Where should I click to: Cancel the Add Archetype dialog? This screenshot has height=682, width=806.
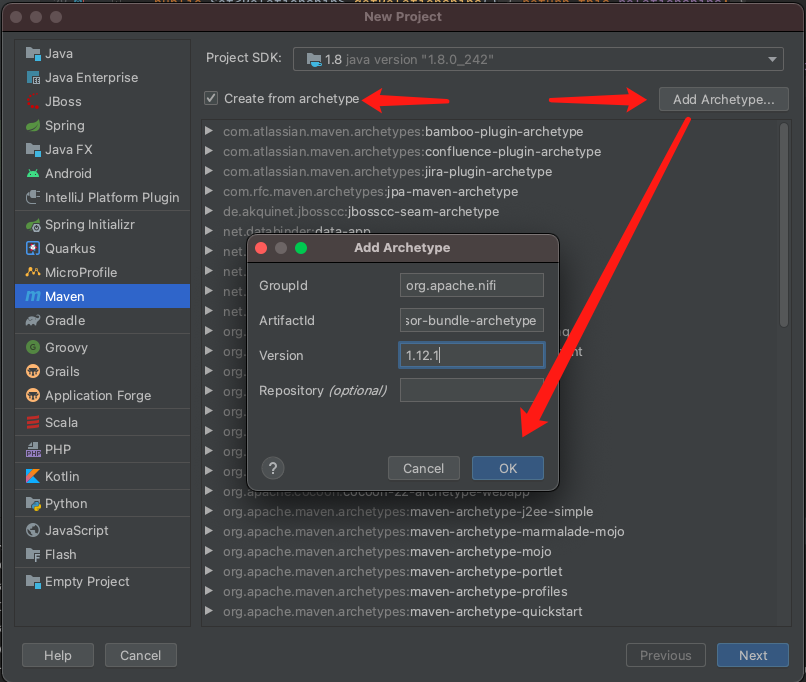tap(424, 468)
